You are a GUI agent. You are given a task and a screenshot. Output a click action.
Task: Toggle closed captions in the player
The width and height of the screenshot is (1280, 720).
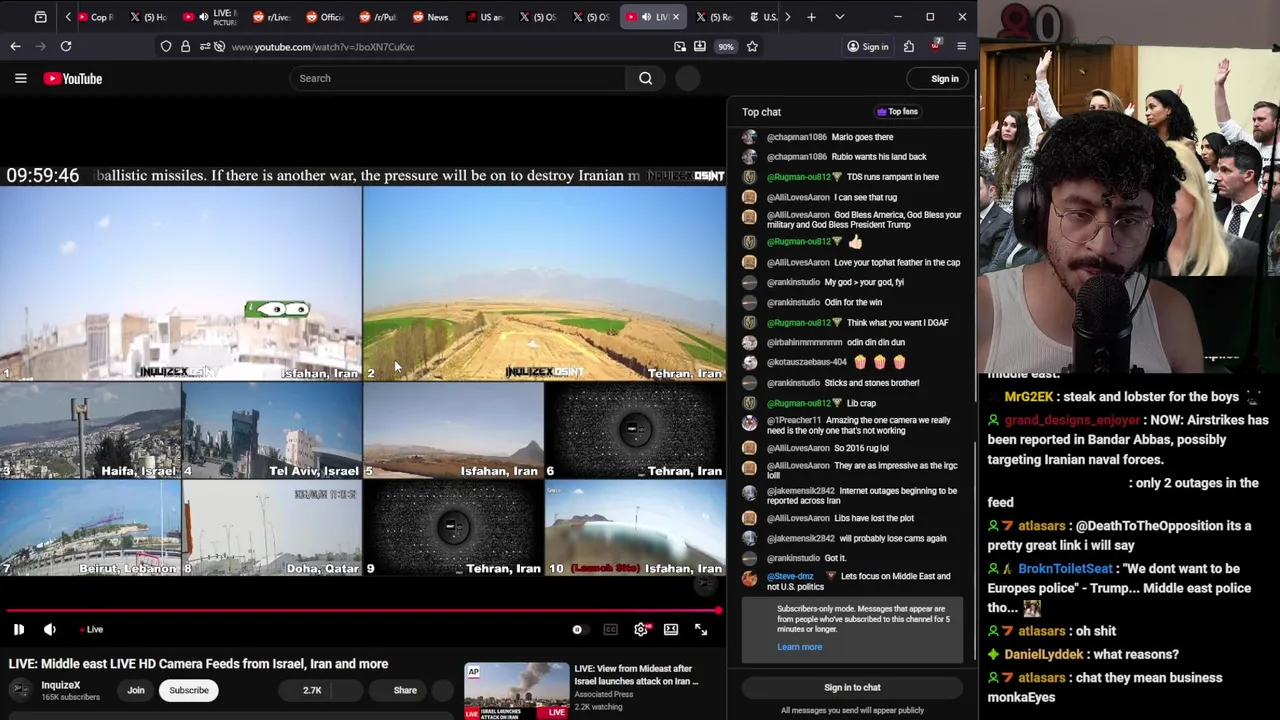(x=610, y=630)
